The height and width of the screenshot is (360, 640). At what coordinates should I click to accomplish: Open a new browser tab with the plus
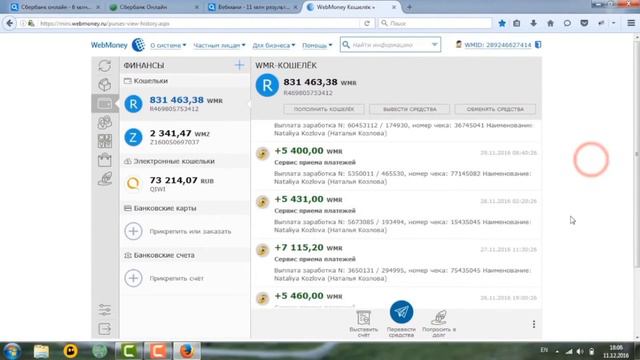tap(409, 7)
